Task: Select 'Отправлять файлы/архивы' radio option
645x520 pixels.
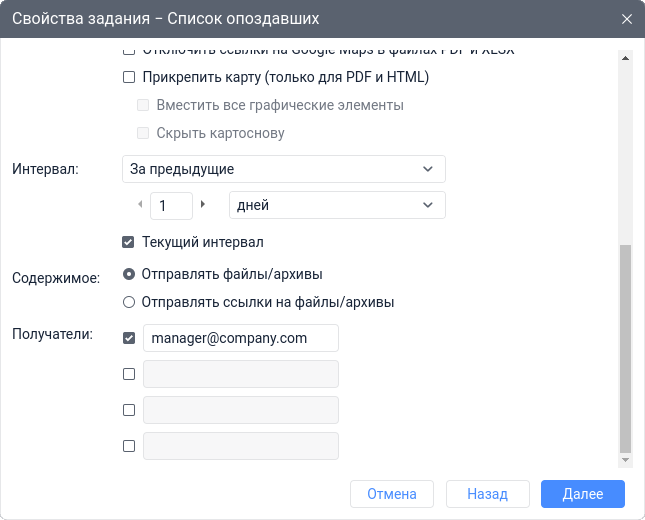Action: click(x=128, y=273)
